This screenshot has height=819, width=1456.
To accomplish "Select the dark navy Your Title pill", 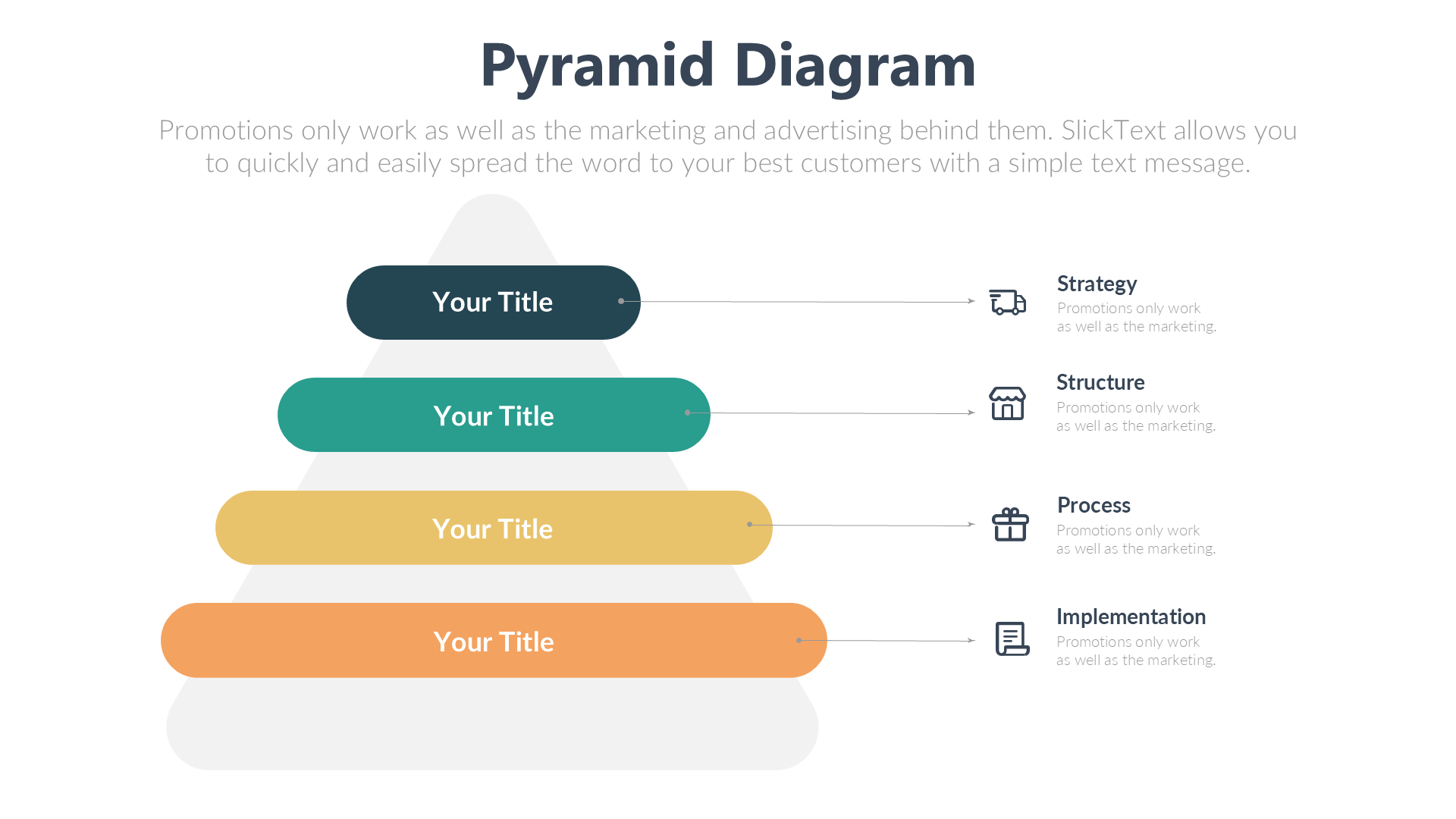I will click(x=493, y=303).
